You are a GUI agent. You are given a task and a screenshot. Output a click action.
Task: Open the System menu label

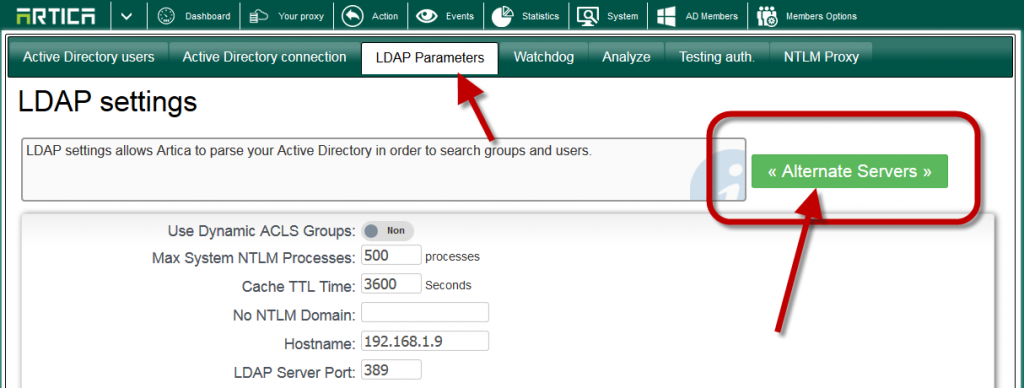622,16
